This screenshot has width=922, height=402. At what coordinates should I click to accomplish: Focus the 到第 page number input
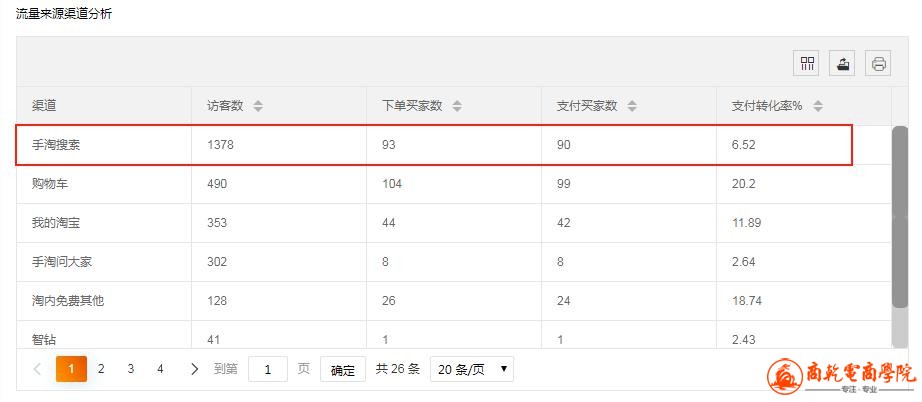268,369
